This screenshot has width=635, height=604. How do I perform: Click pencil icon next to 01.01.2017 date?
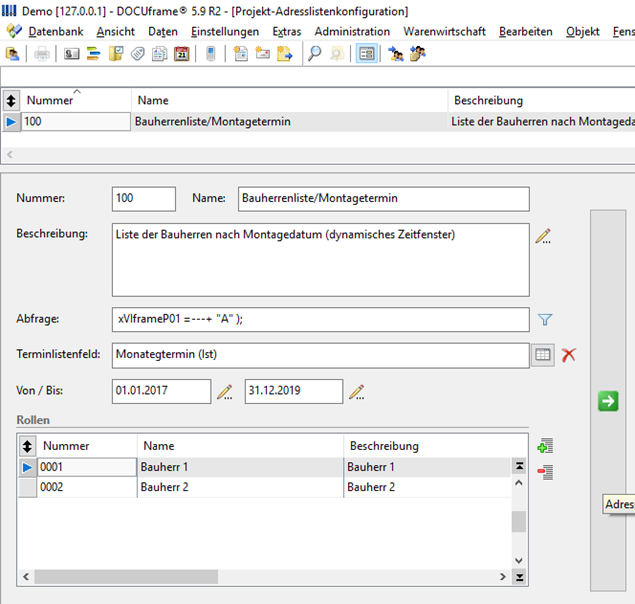tap(225, 392)
